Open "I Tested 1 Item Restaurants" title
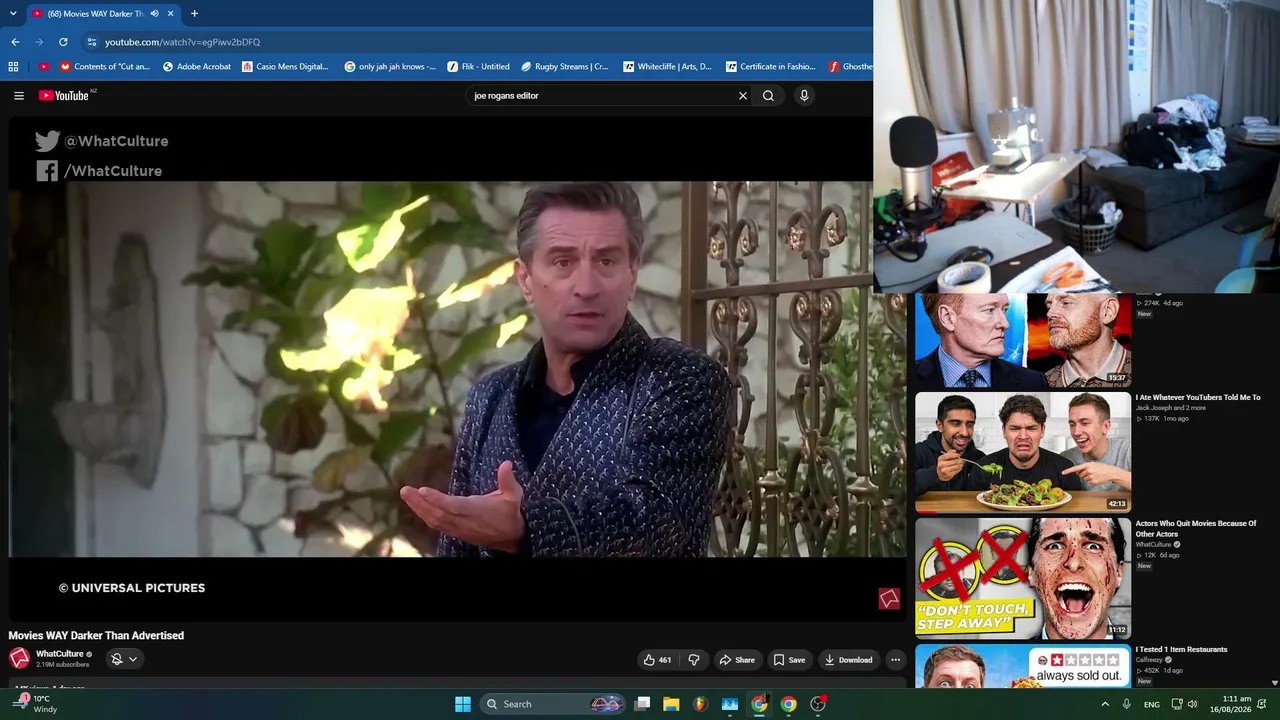Image resolution: width=1280 pixels, height=720 pixels. 1181,650
